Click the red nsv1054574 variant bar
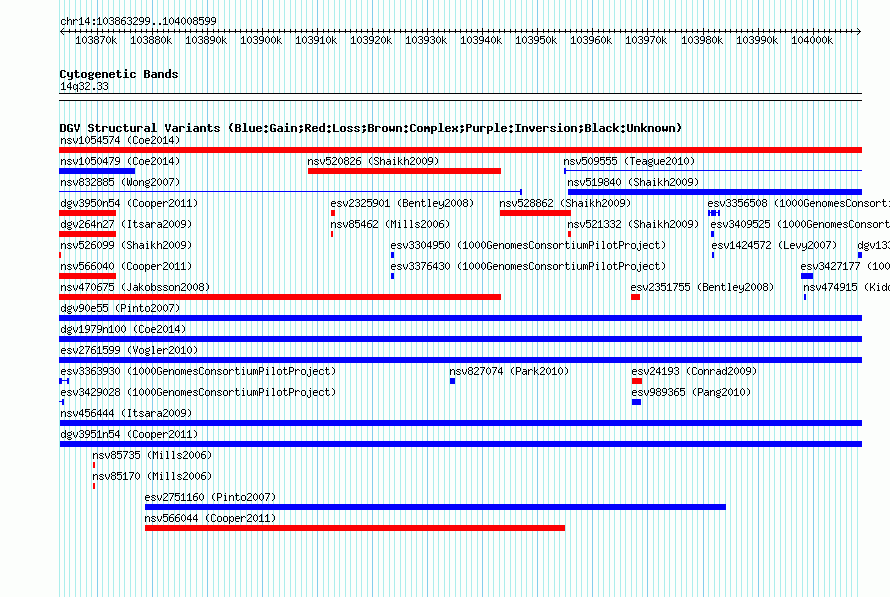This screenshot has width=890, height=597. pos(460,150)
